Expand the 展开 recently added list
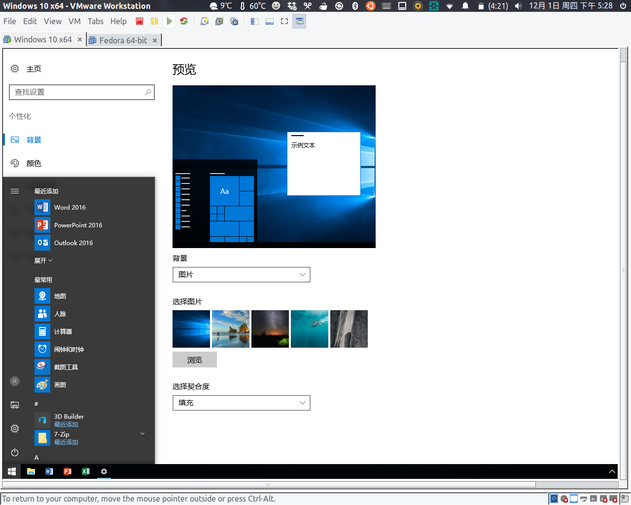The image size is (631, 505). click(x=43, y=260)
